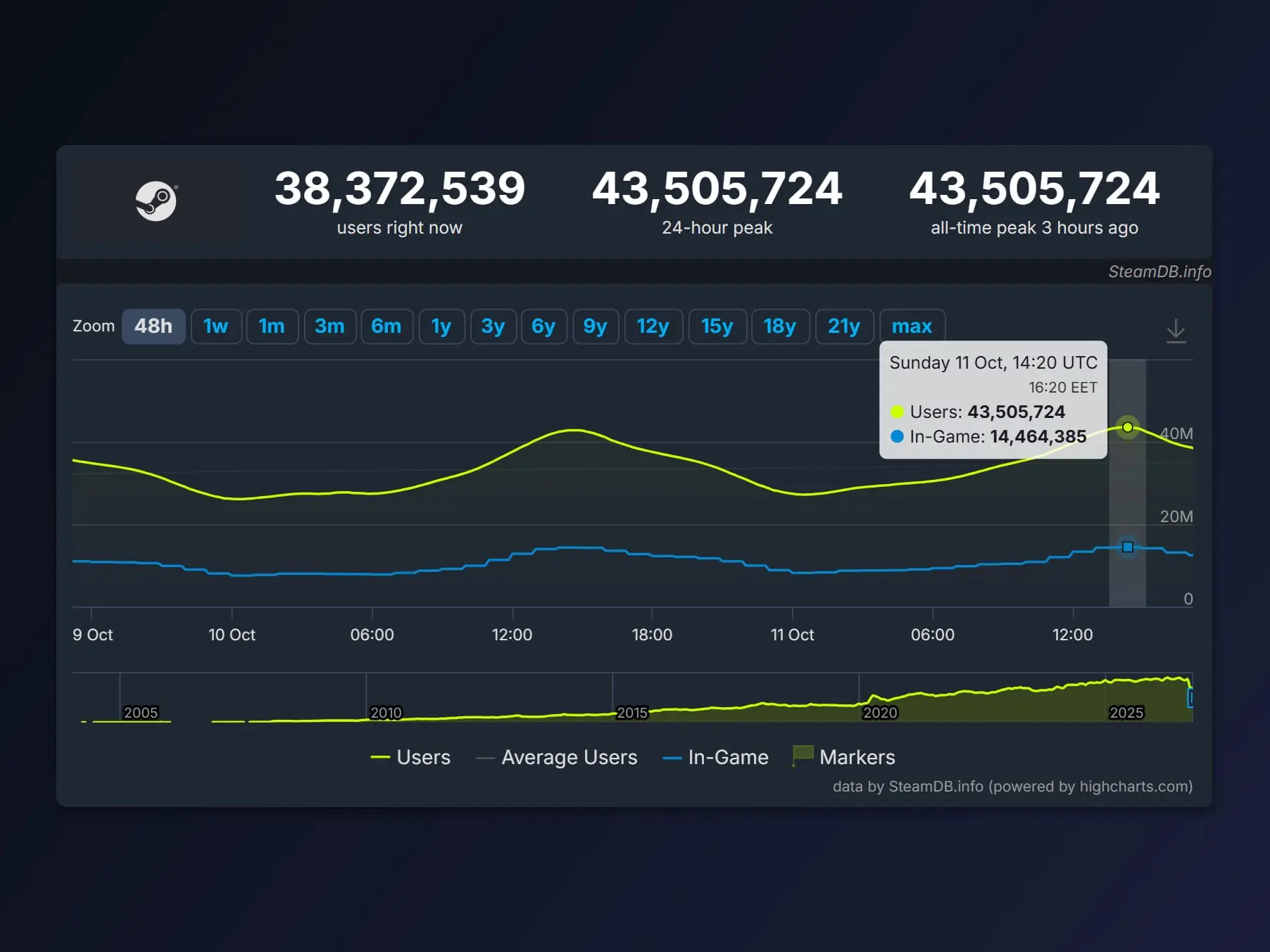
Task: Click the 11 Oct x-axis label
Action: coord(792,635)
